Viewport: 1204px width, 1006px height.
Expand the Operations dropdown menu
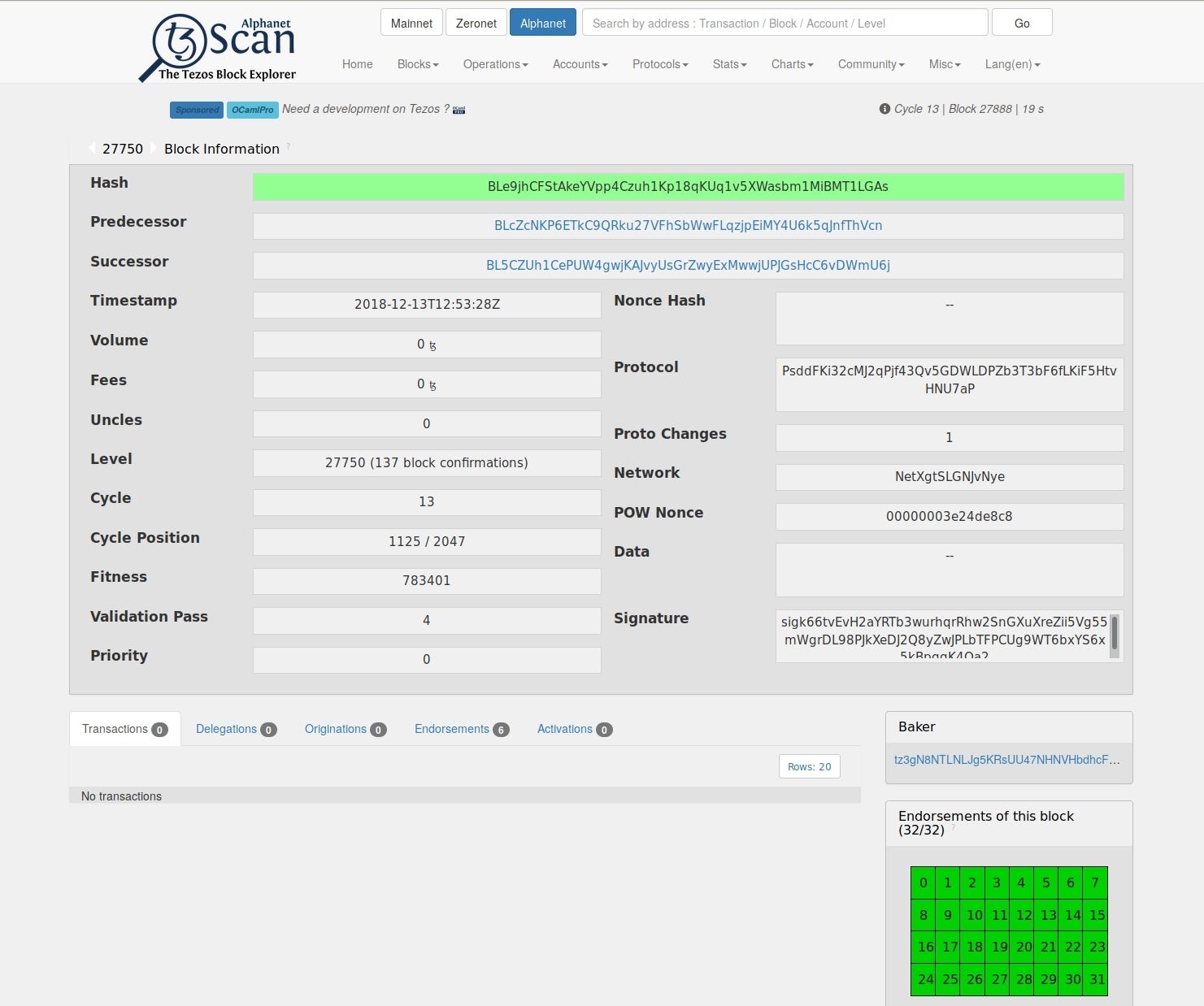495,64
